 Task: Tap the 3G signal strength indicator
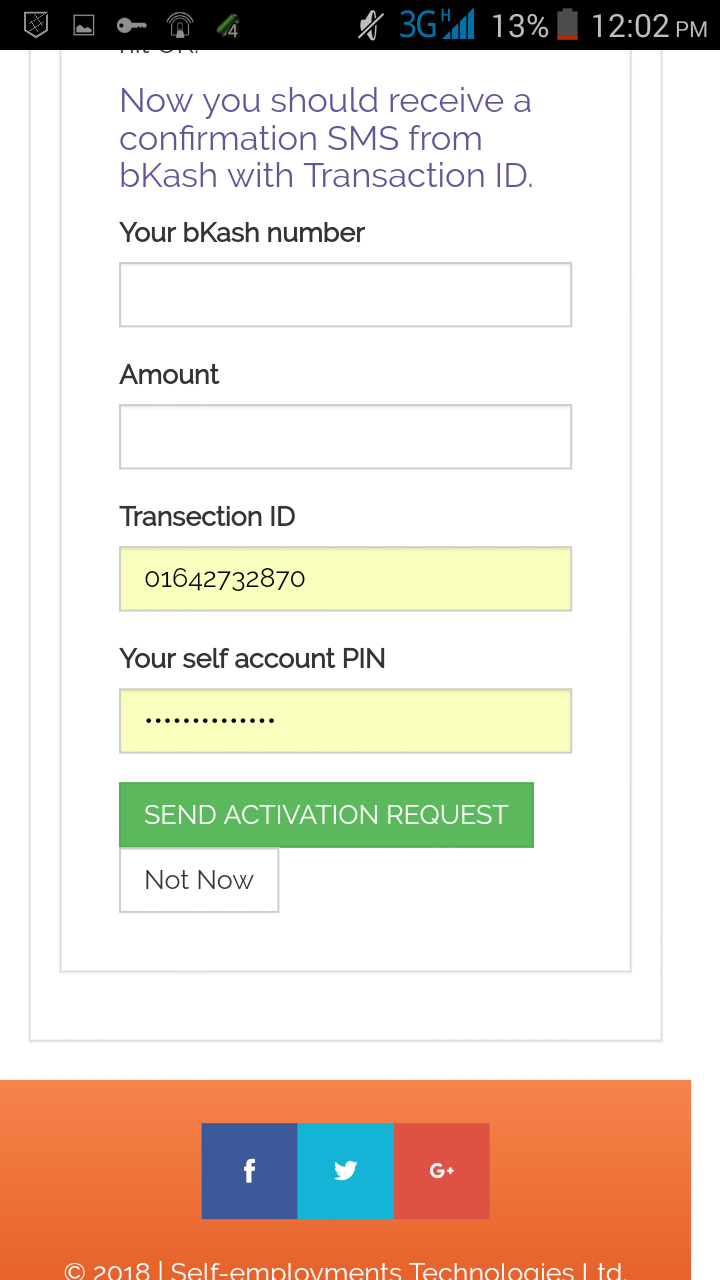(x=436, y=25)
